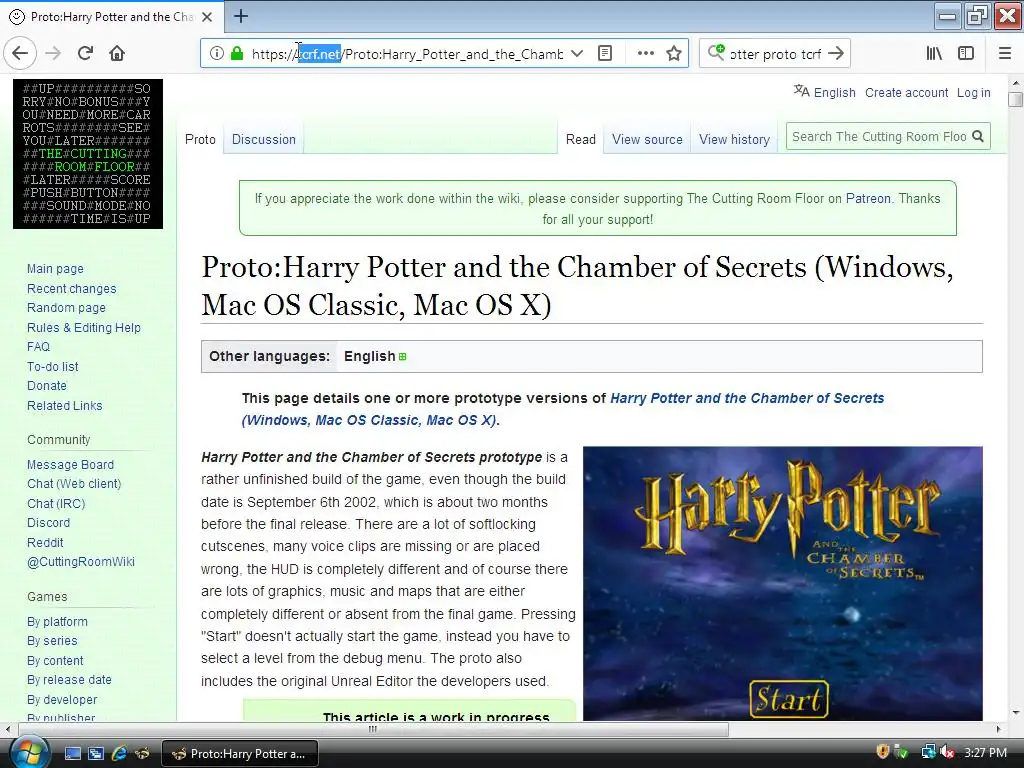
Task: Click the vertical scrollbar down arrow
Action: pyautogui.click(x=1015, y=713)
